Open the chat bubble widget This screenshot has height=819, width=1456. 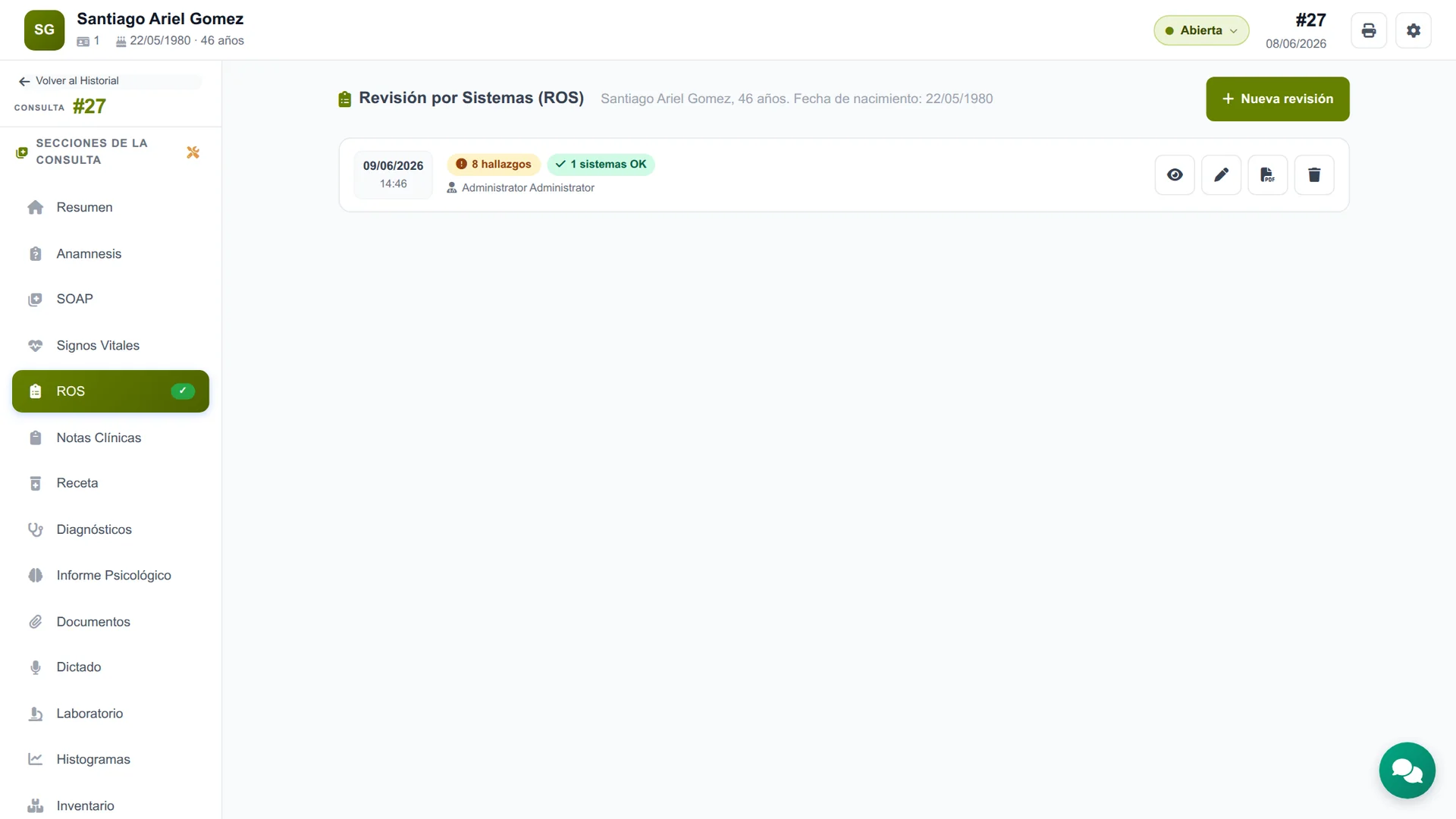click(1407, 770)
